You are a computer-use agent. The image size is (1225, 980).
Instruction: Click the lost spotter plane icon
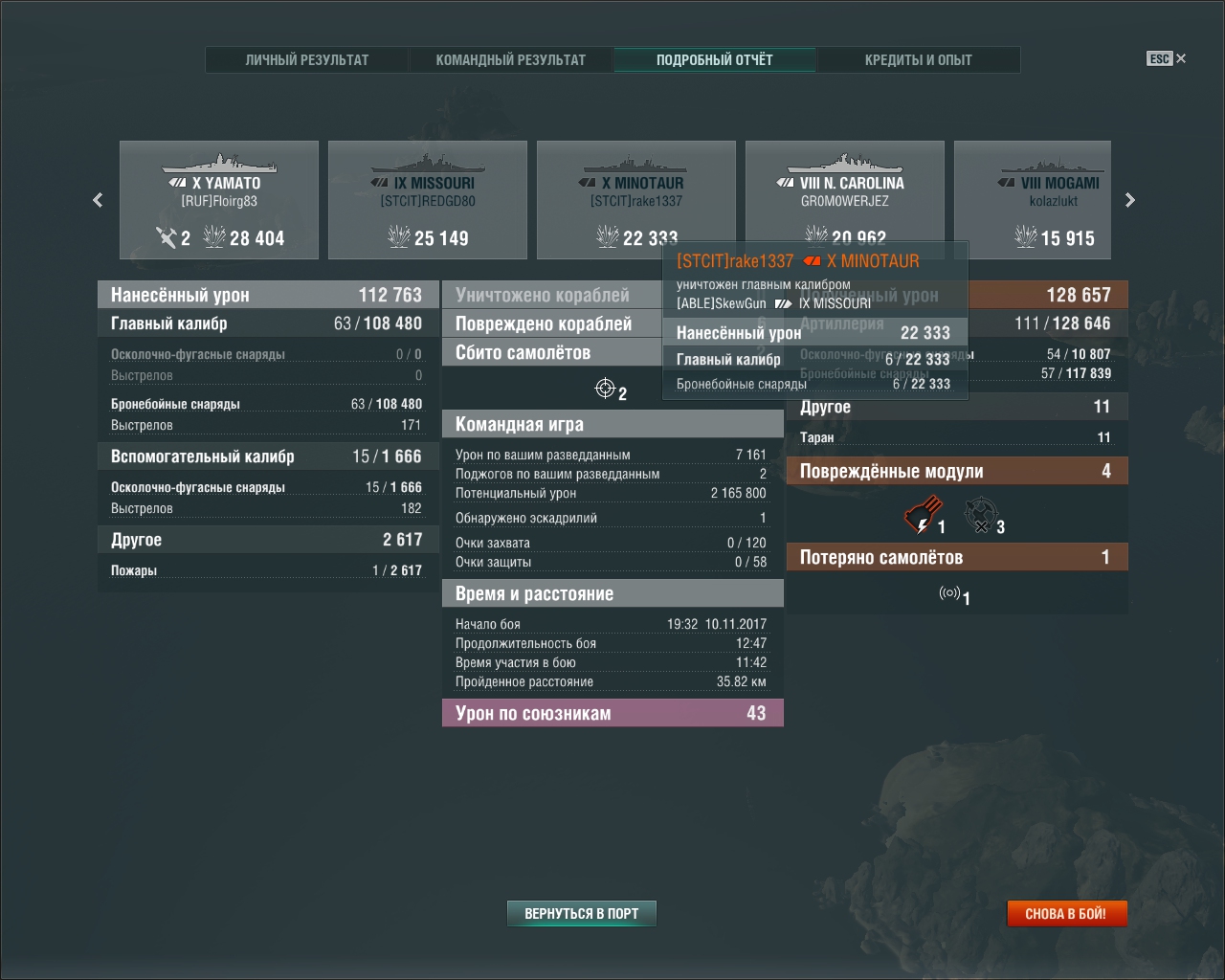point(949,593)
